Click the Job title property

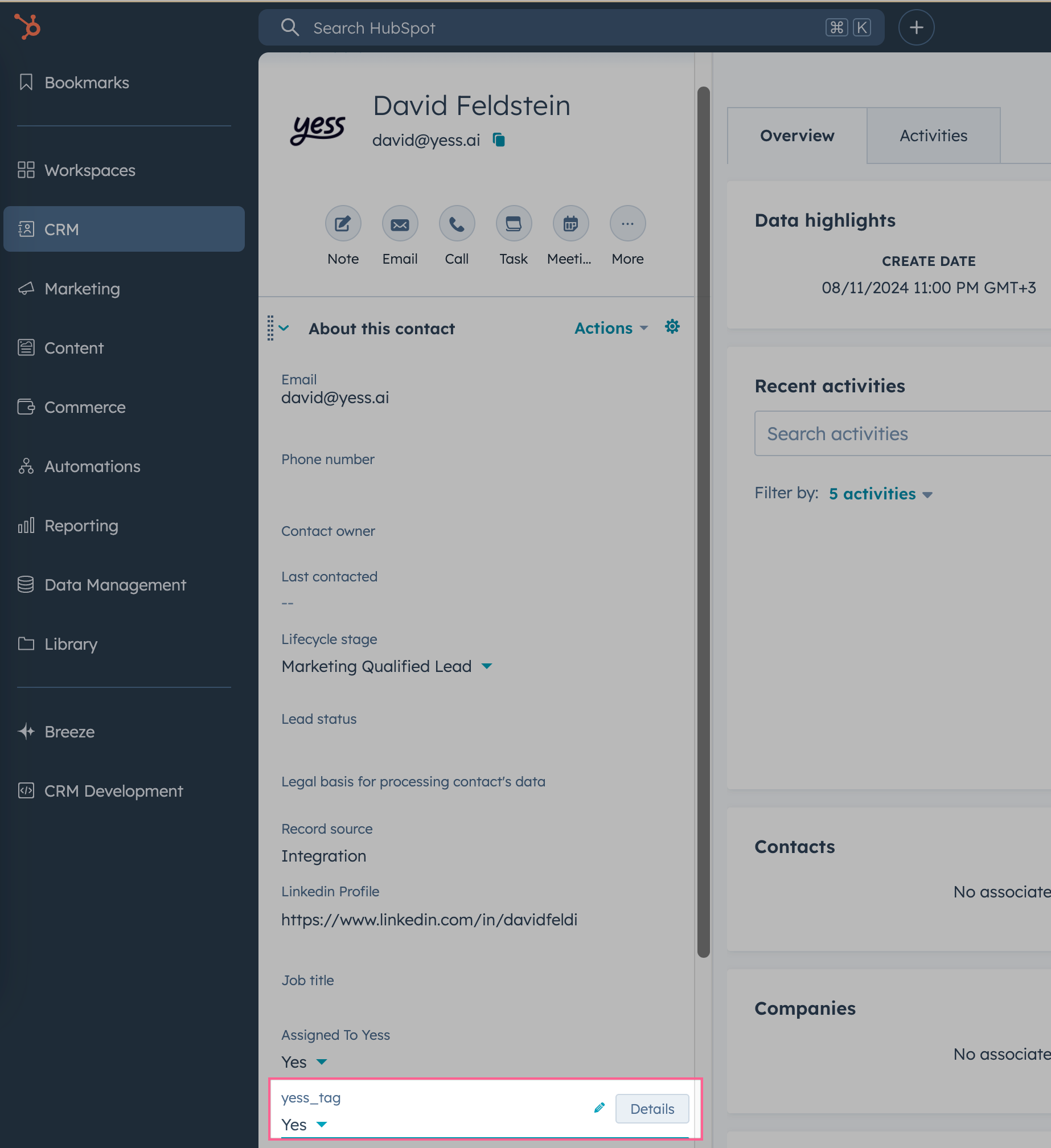[x=307, y=980]
